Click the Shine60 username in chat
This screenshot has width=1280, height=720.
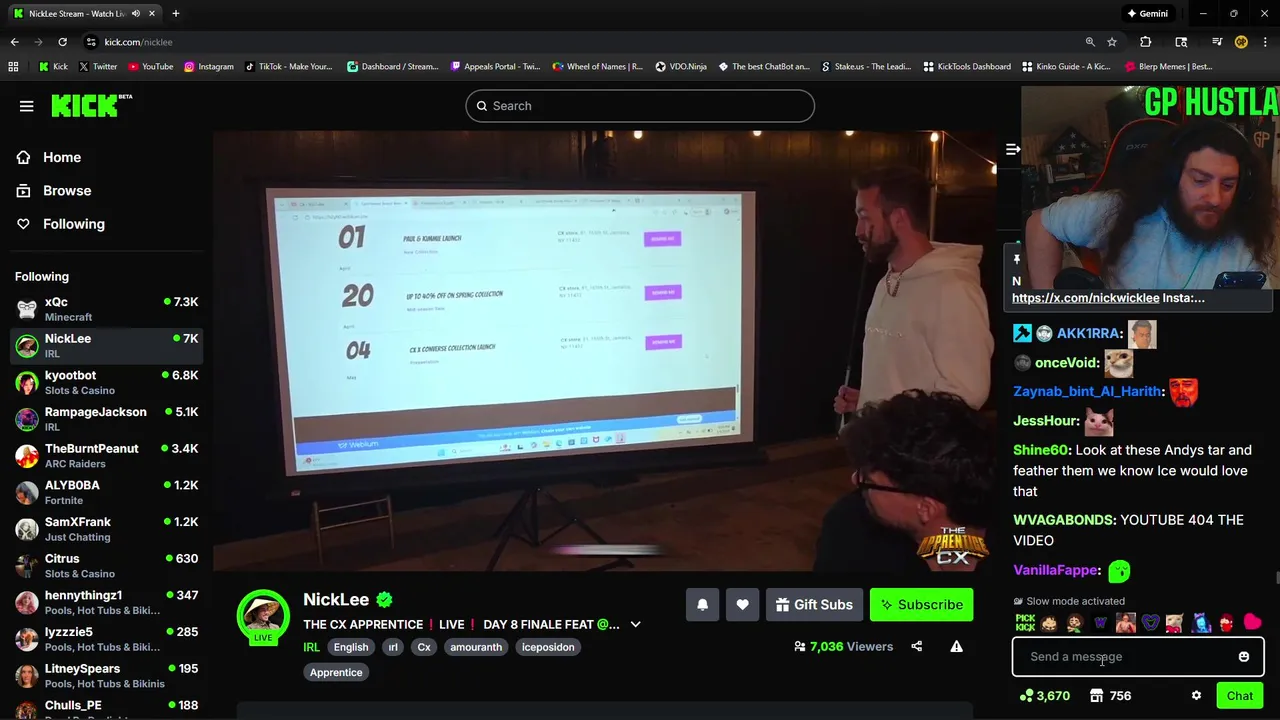coord(1041,450)
